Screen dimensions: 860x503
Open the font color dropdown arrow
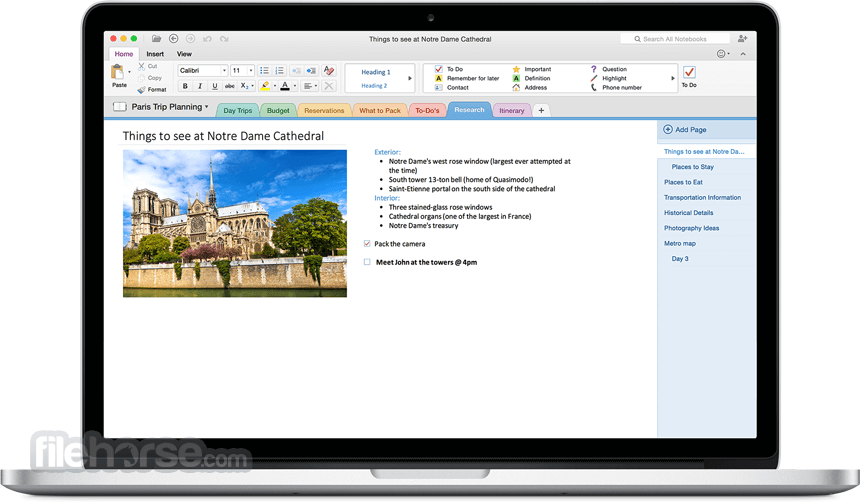point(295,86)
